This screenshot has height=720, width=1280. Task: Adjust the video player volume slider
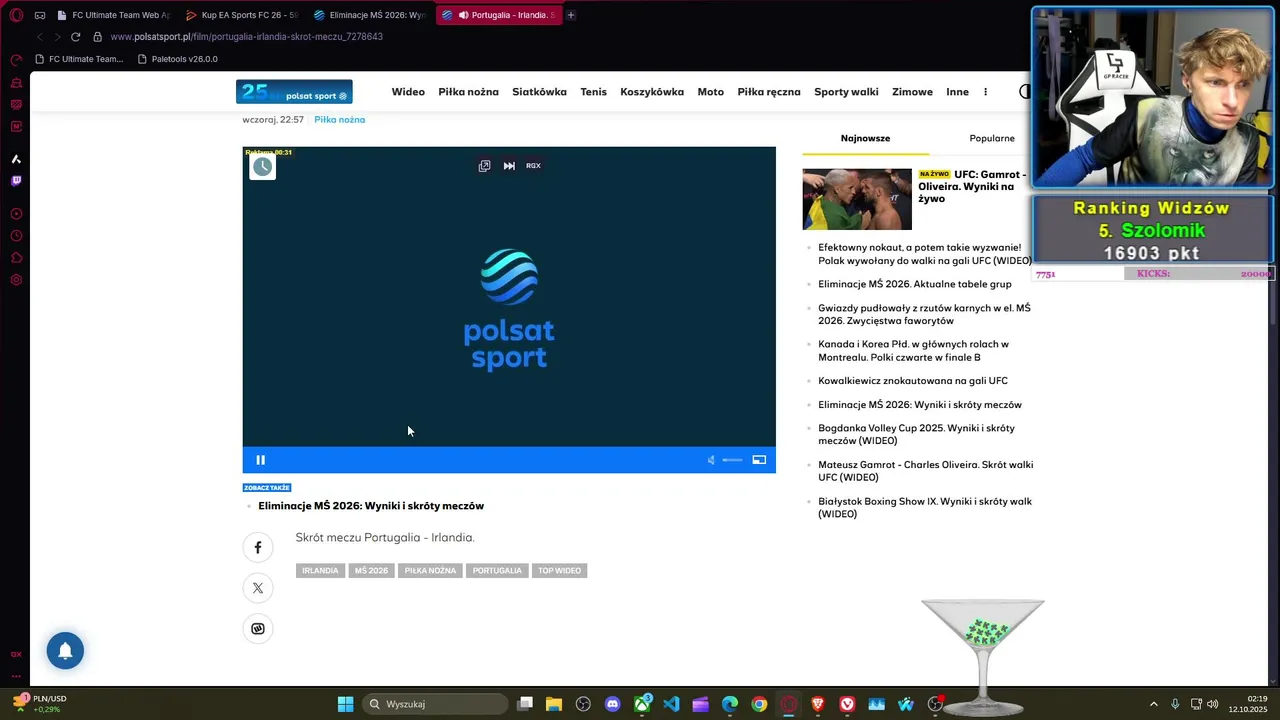(732, 460)
